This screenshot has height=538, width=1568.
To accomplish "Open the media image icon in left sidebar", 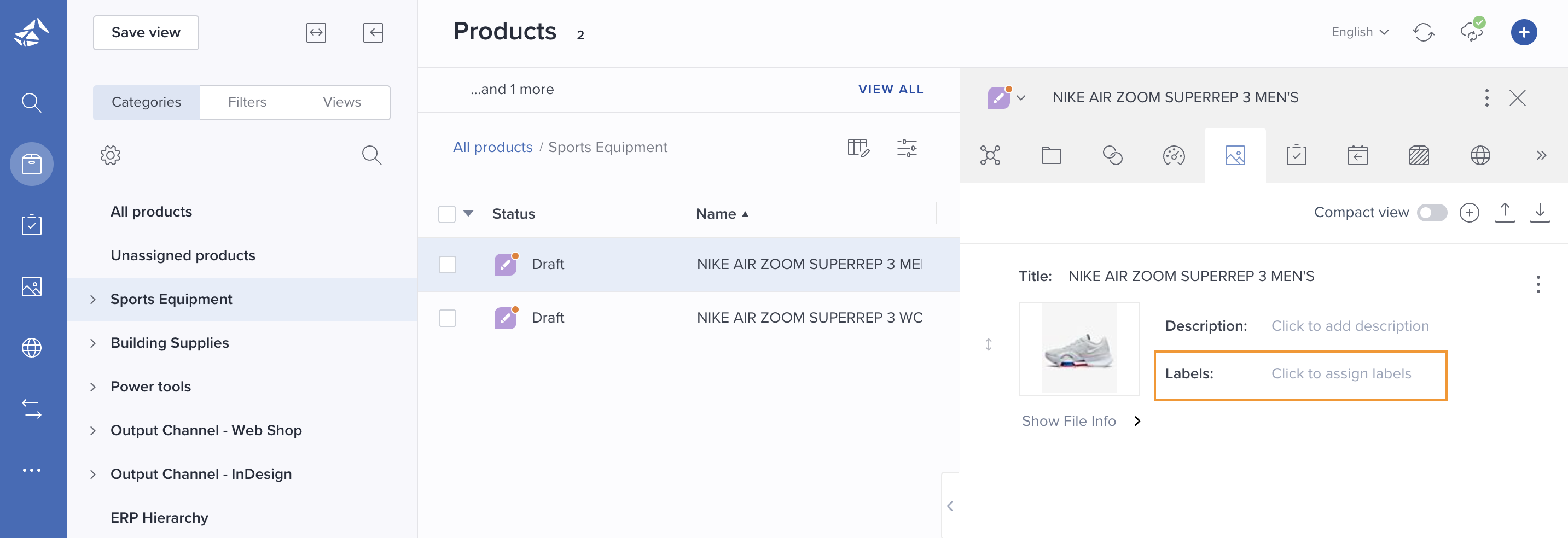I will coord(32,286).
